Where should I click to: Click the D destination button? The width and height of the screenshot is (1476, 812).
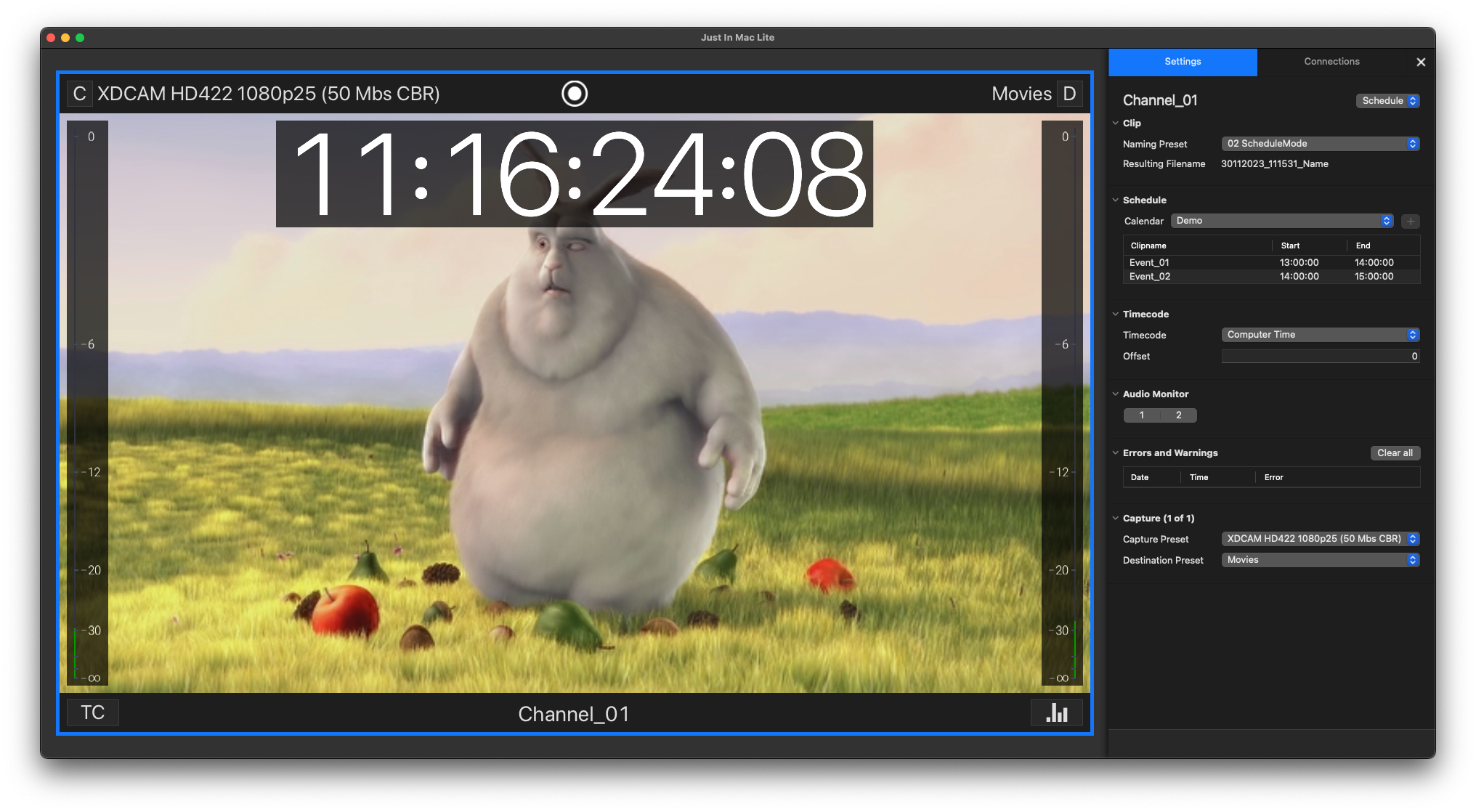tap(1069, 94)
